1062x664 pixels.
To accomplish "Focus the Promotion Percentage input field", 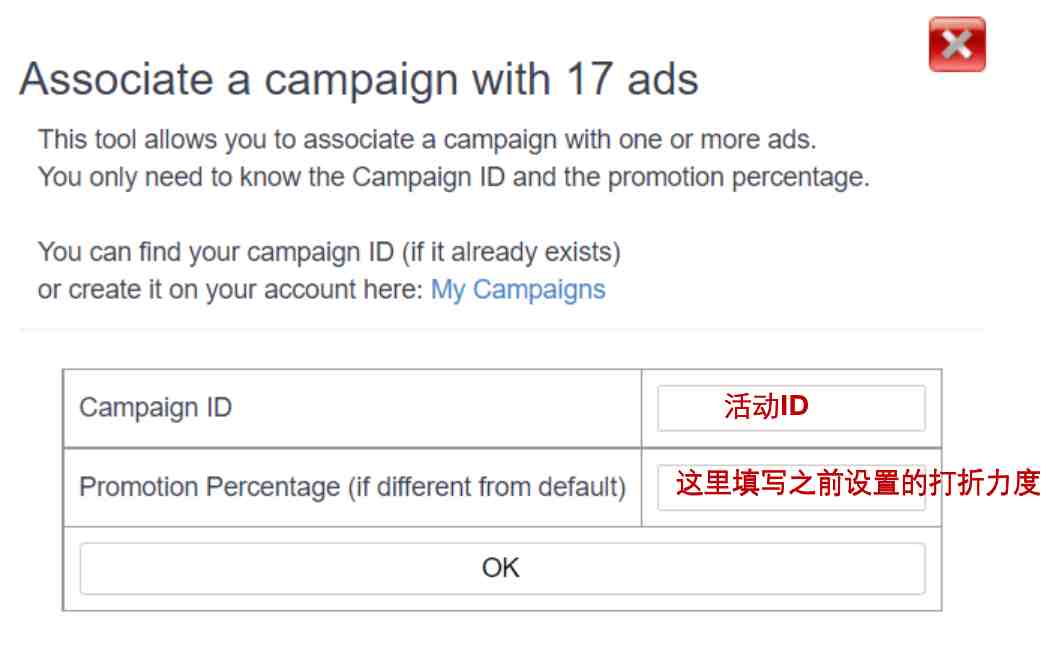I will [x=791, y=486].
